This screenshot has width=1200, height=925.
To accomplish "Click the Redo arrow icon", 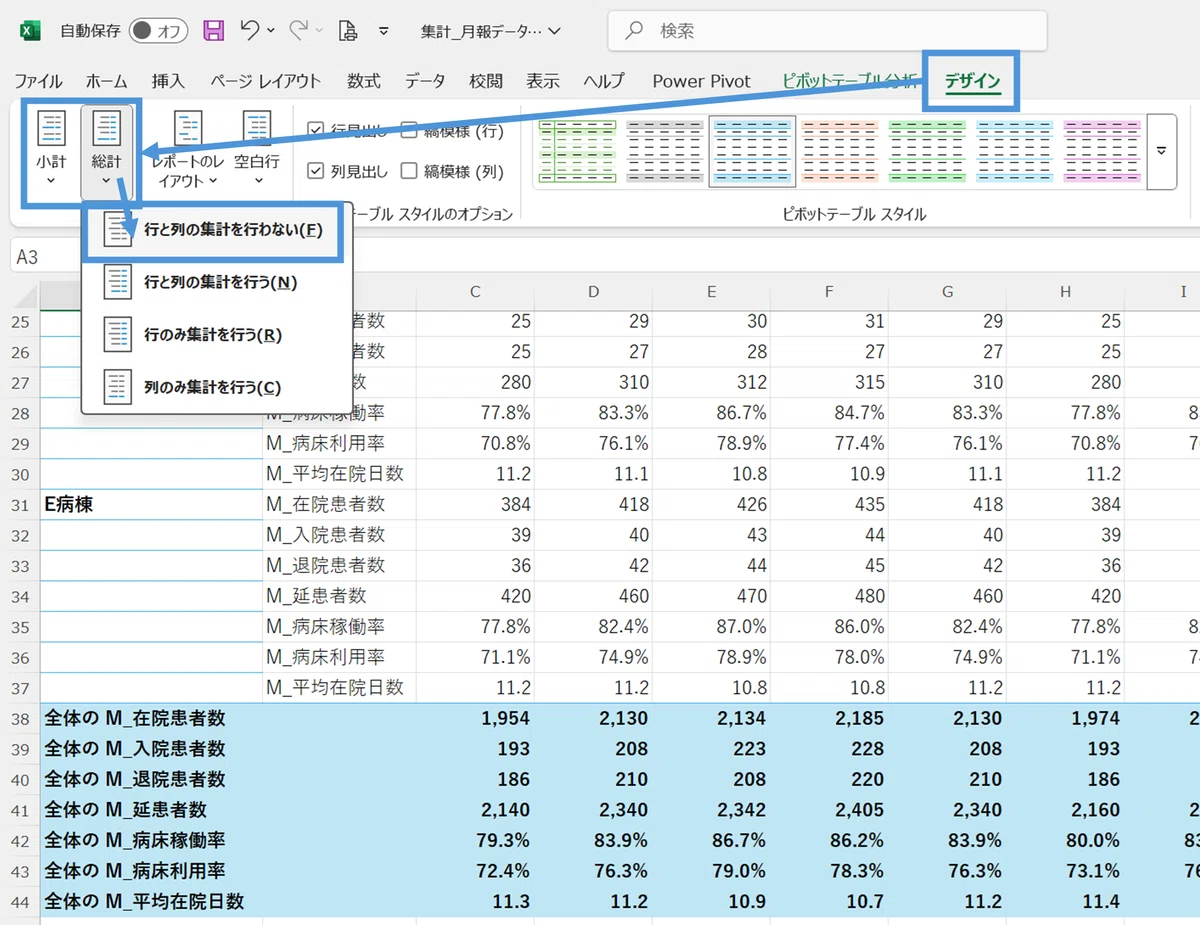I will (298, 31).
